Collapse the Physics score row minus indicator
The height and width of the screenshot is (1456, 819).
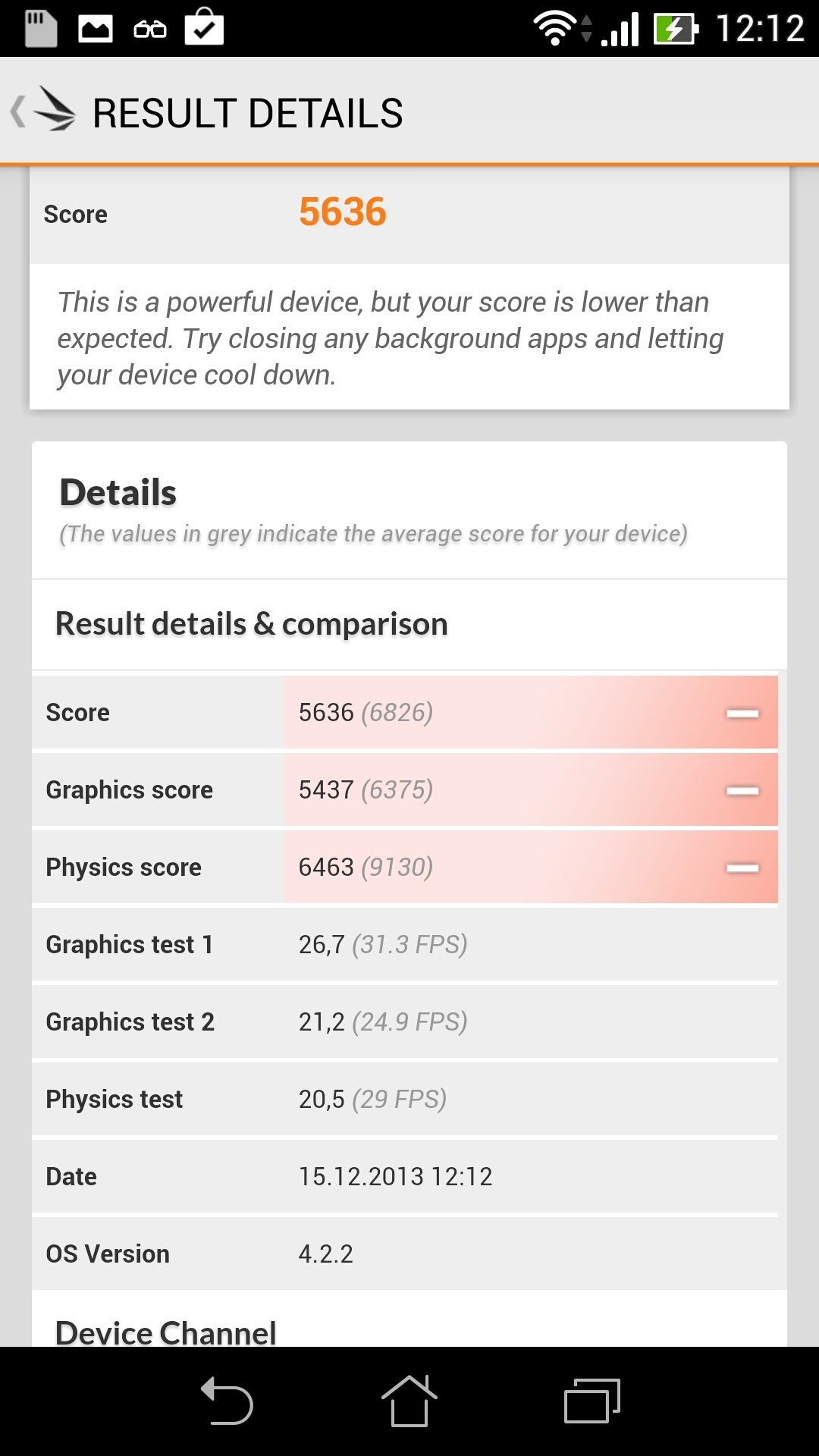tap(742, 868)
